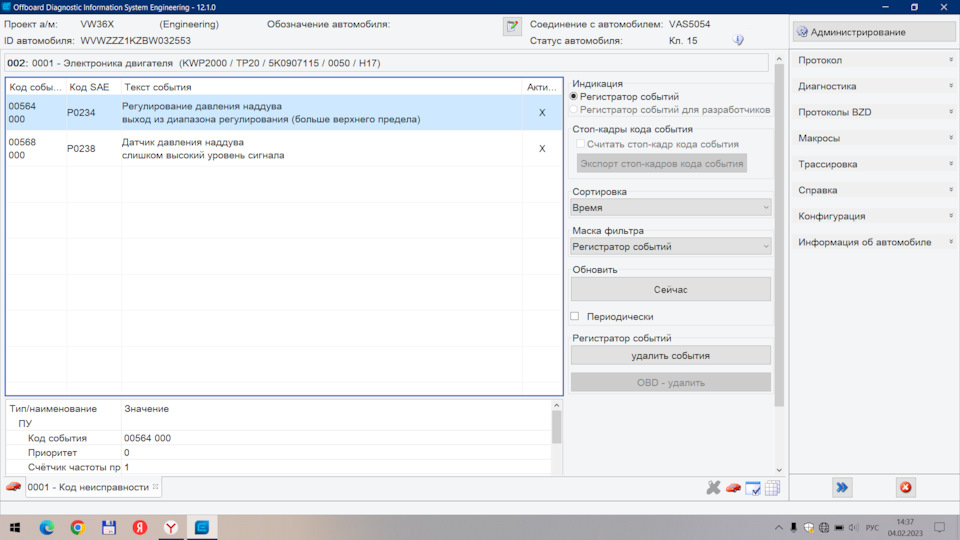This screenshot has width=960, height=540.
Task: Click the volume speaker tray icon
Action: click(854, 527)
